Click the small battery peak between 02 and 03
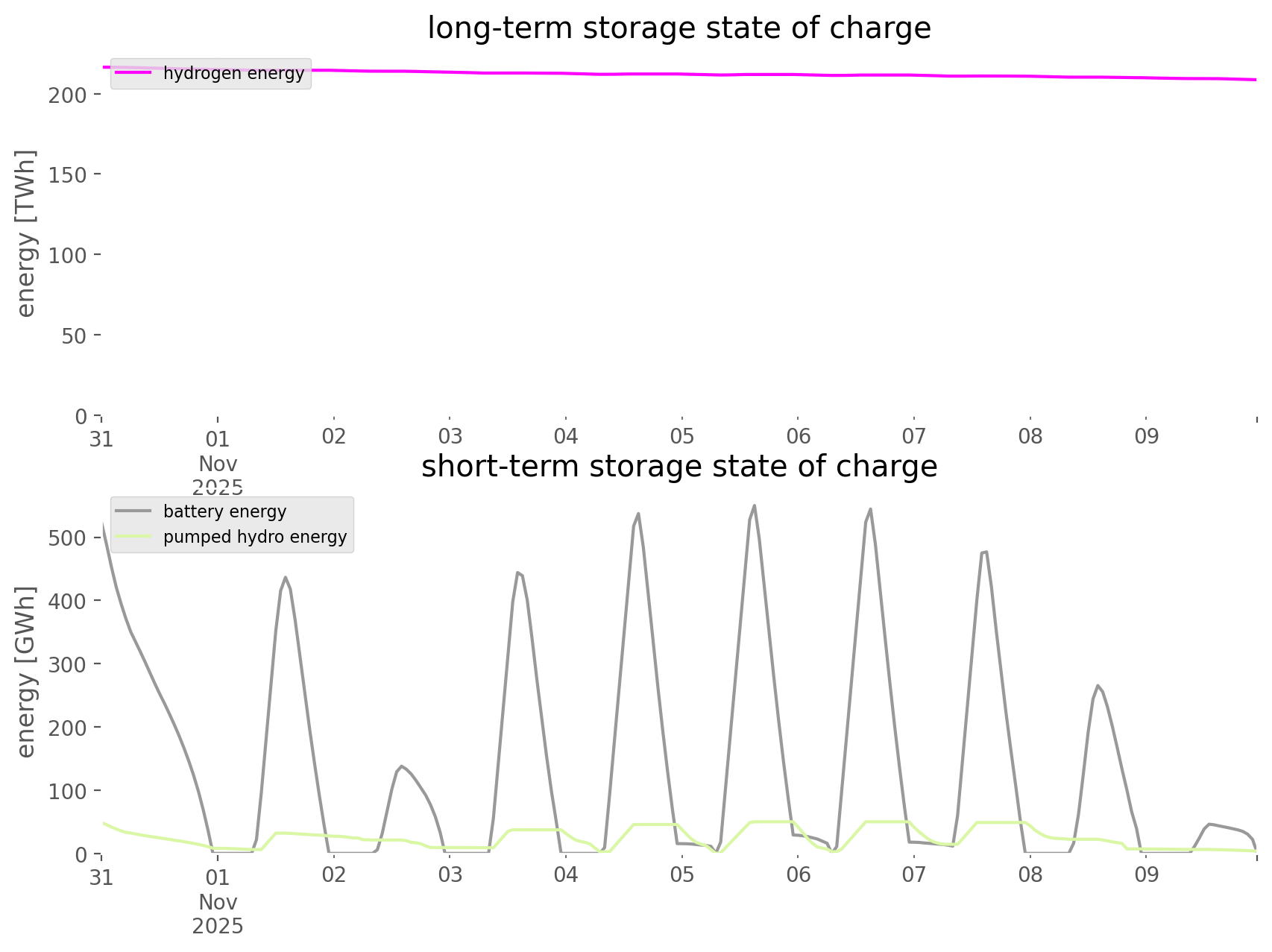 401,766
